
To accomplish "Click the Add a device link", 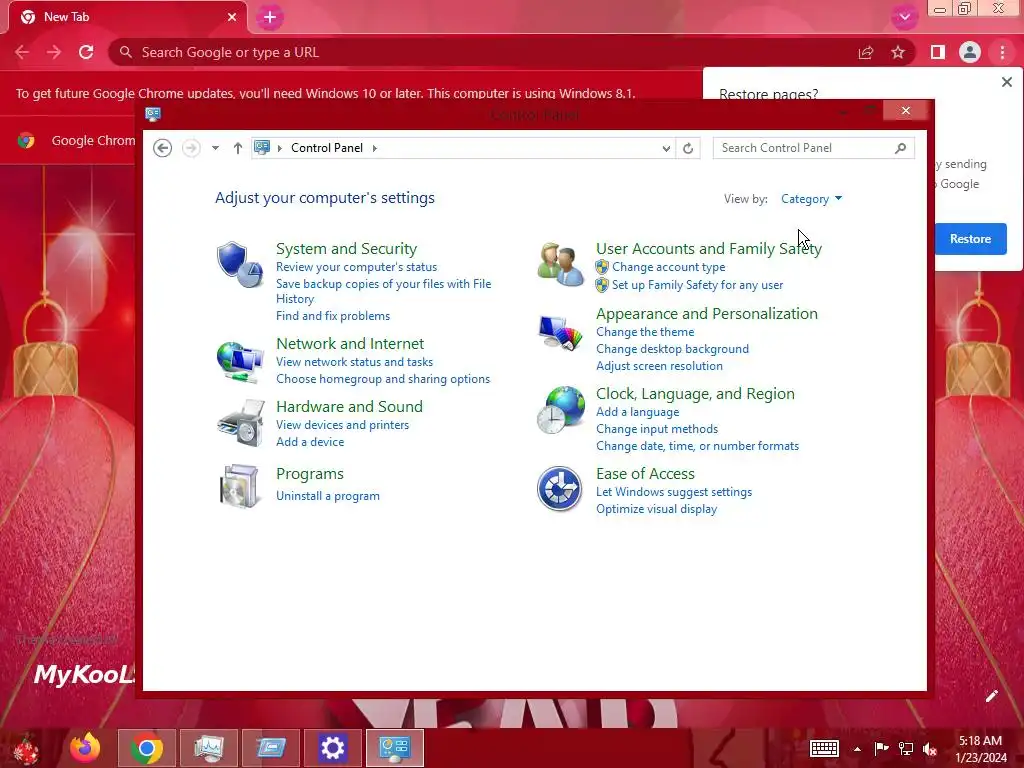I will tap(310, 442).
